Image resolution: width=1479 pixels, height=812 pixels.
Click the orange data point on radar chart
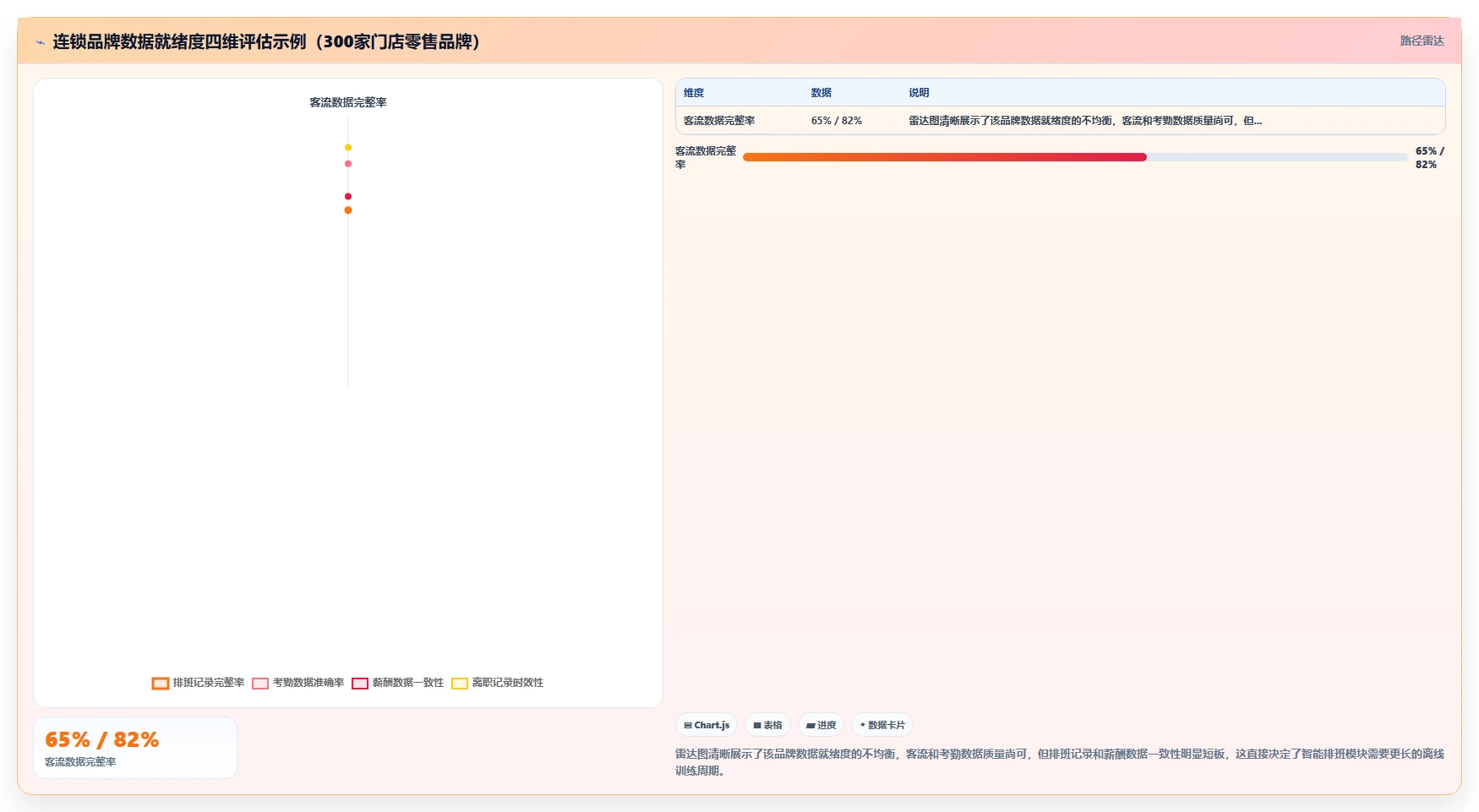pos(348,210)
